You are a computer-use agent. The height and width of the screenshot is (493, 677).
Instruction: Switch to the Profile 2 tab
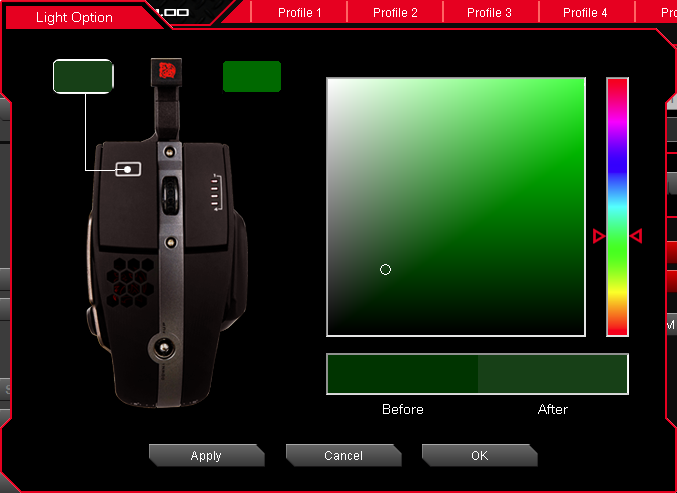point(395,12)
